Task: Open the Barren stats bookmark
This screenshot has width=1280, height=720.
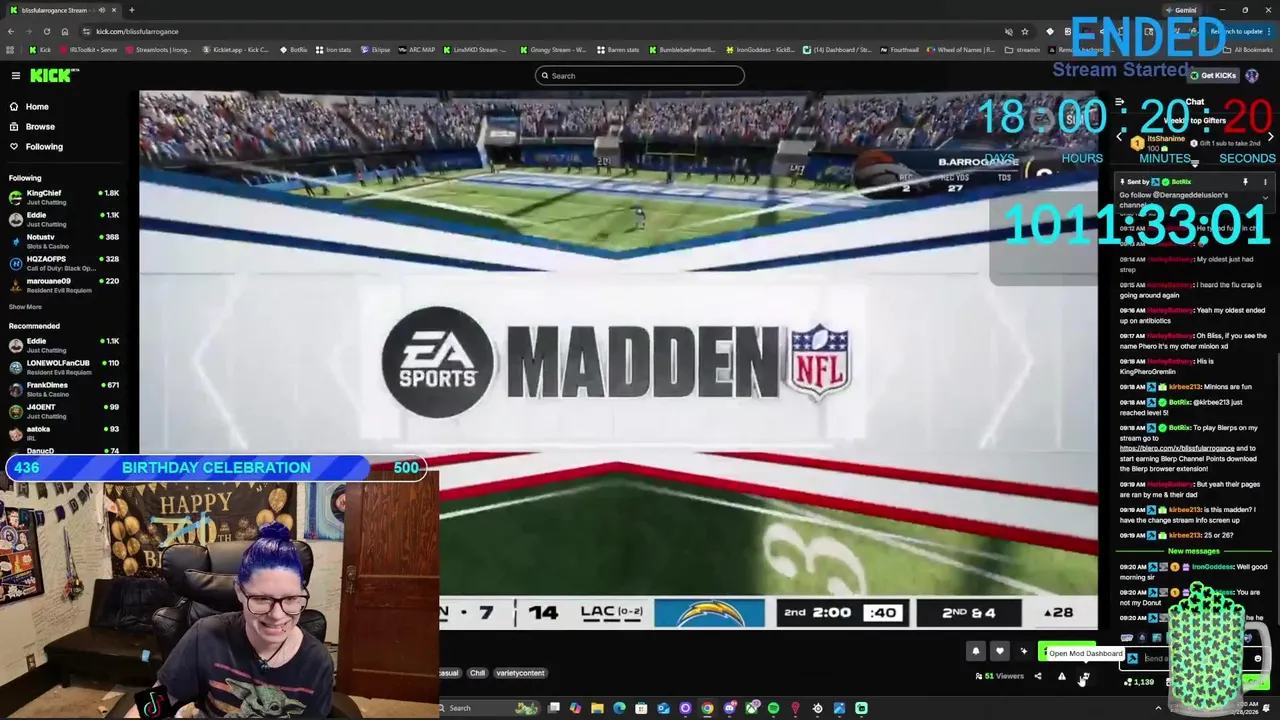Action: (617, 49)
